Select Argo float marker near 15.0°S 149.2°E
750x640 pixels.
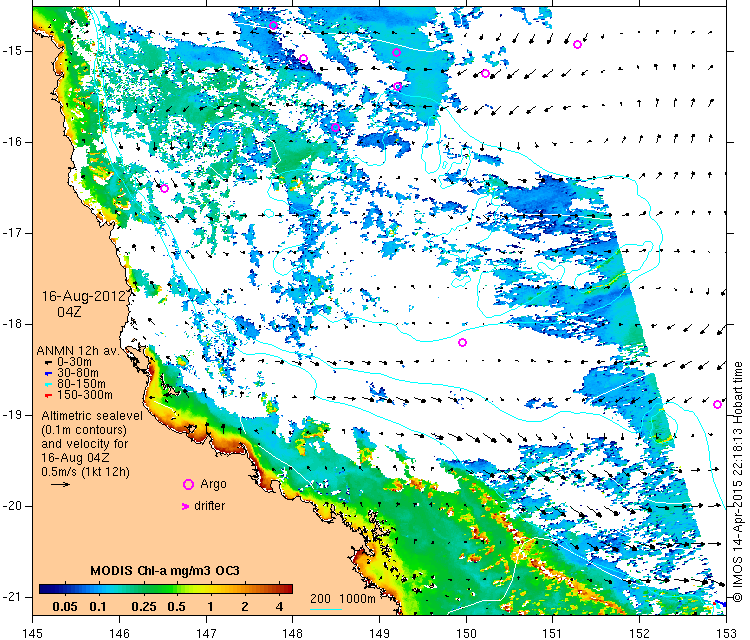[396, 53]
